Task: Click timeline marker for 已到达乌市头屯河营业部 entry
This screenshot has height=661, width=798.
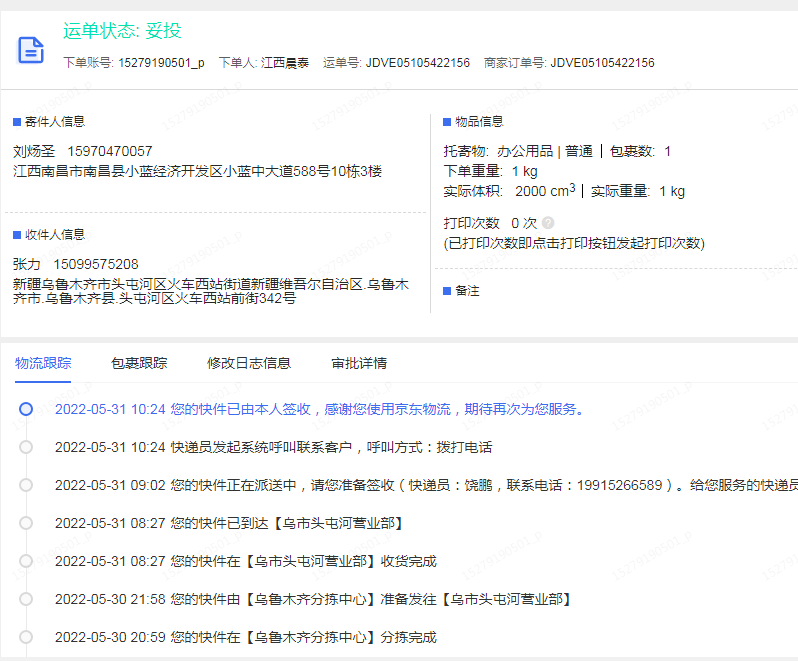Action: (26, 523)
